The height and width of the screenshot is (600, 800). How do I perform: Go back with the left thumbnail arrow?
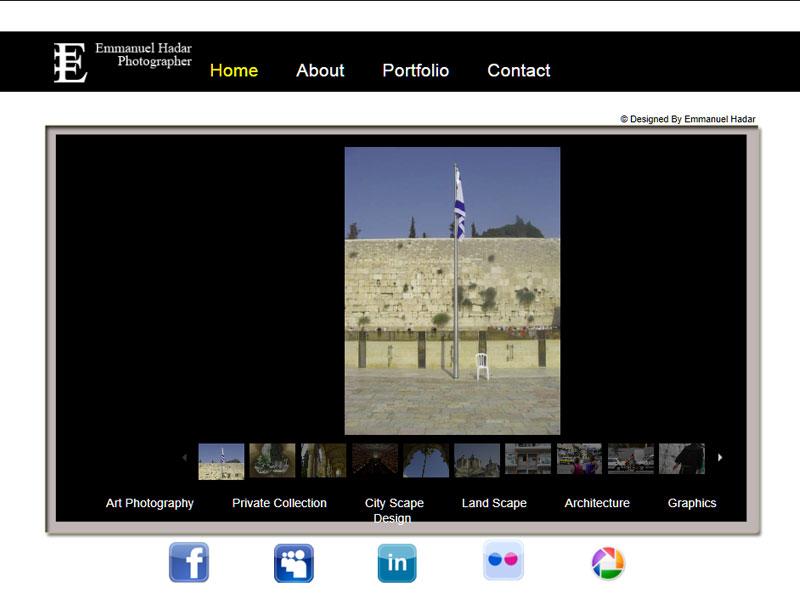pyautogui.click(x=185, y=458)
